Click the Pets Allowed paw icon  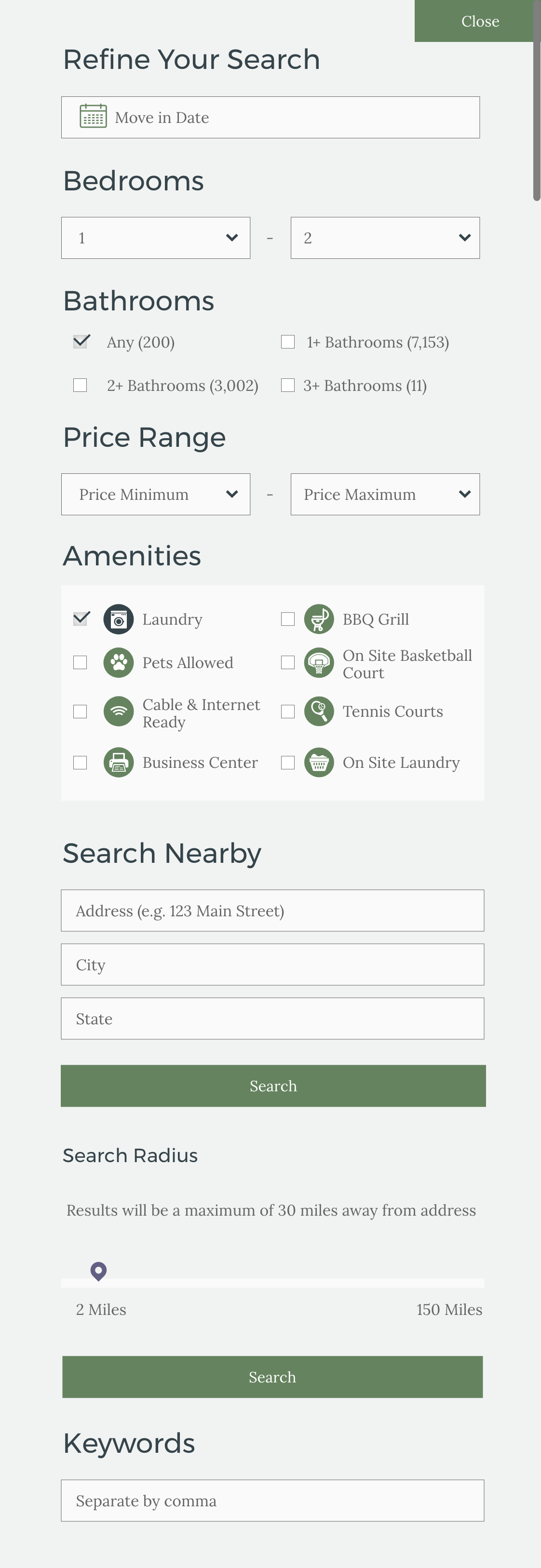(119, 662)
